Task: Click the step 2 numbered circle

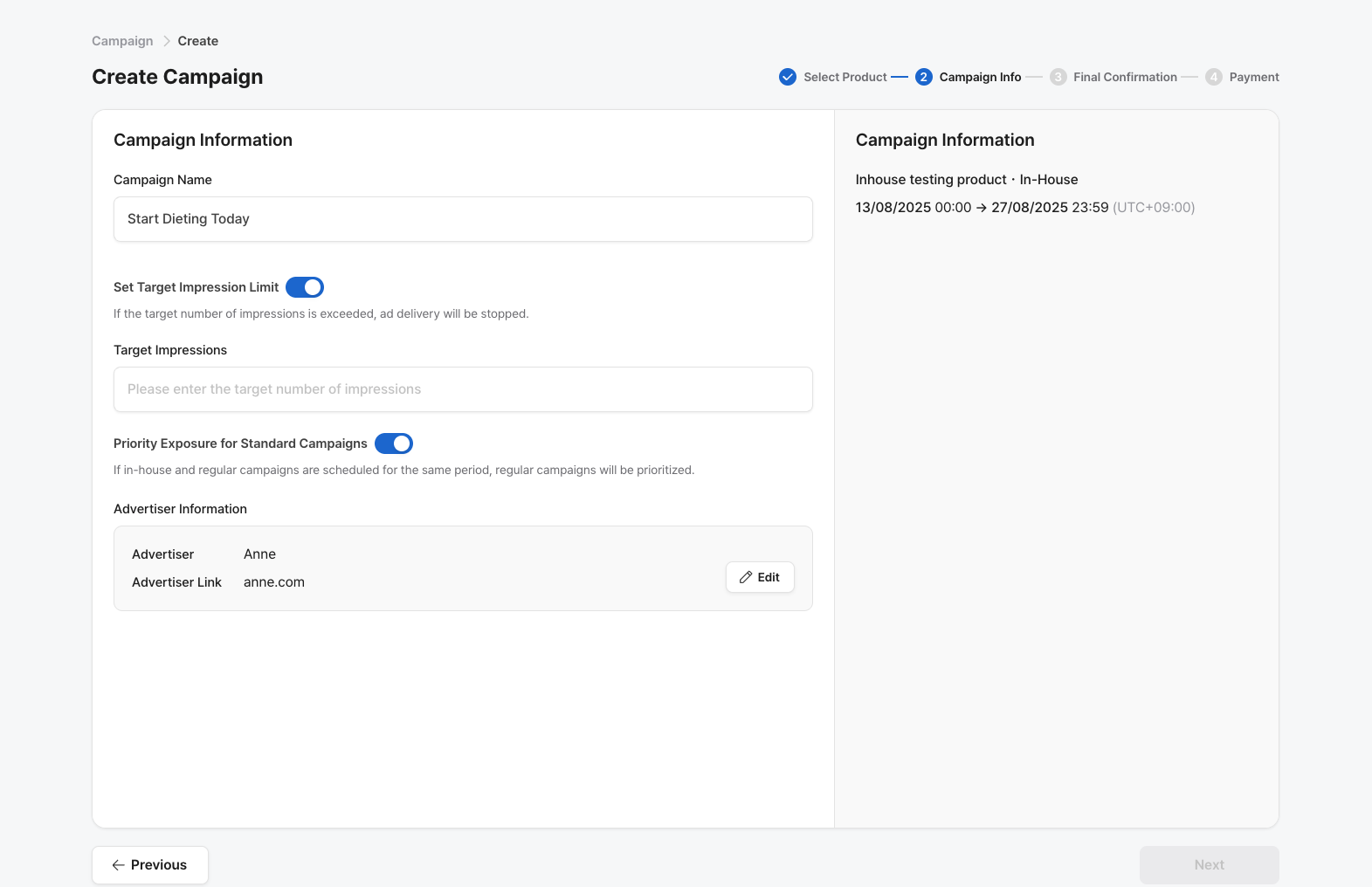Action: click(x=923, y=77)
